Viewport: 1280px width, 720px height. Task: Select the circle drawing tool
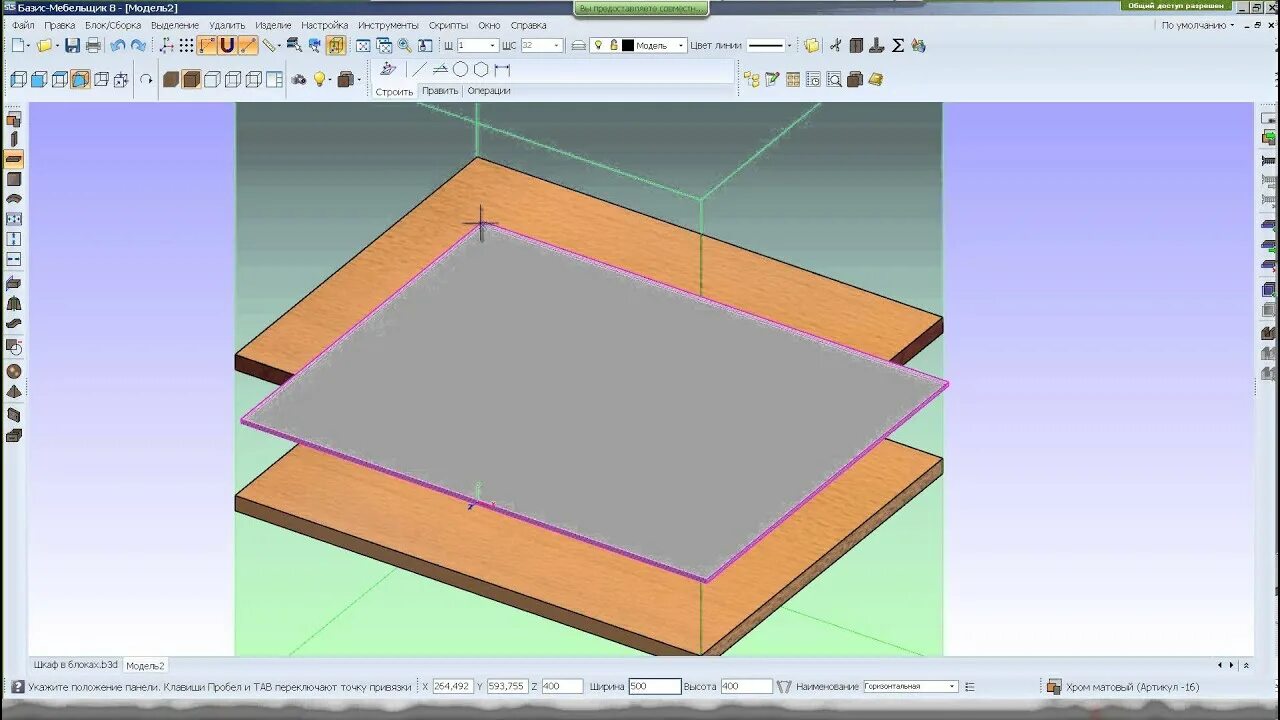coord(460,69)
